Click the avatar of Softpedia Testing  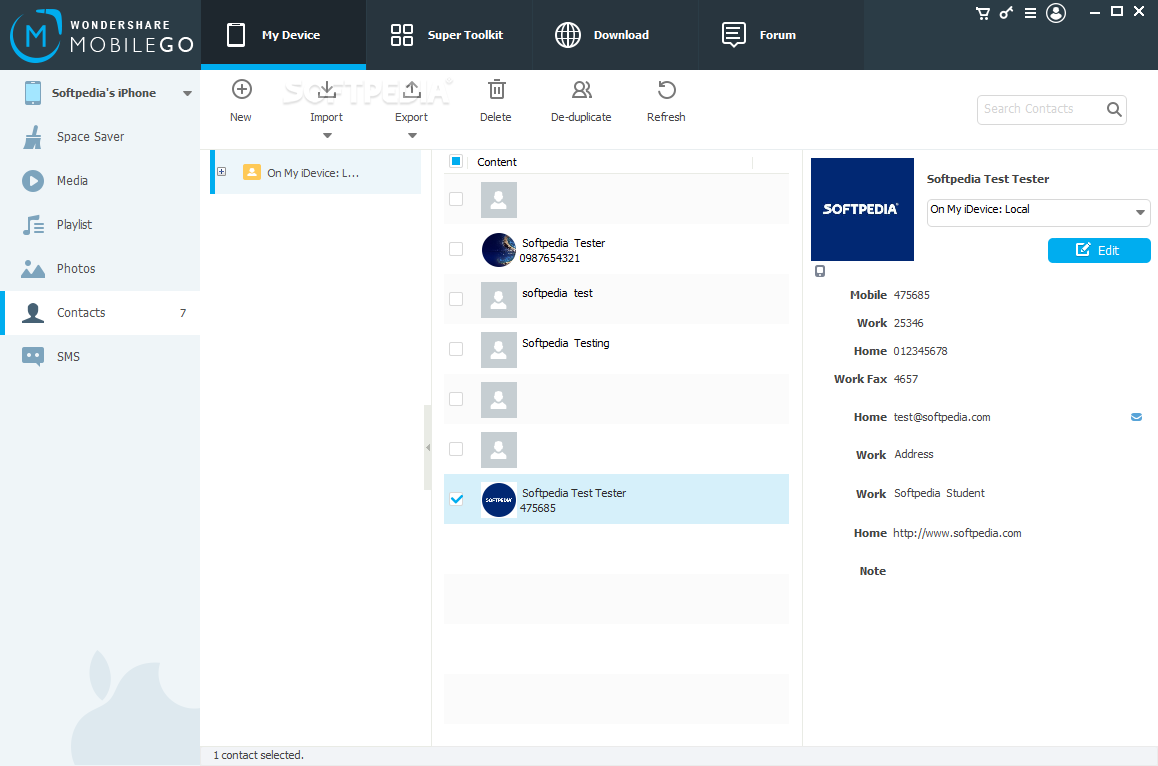point(499,349)
